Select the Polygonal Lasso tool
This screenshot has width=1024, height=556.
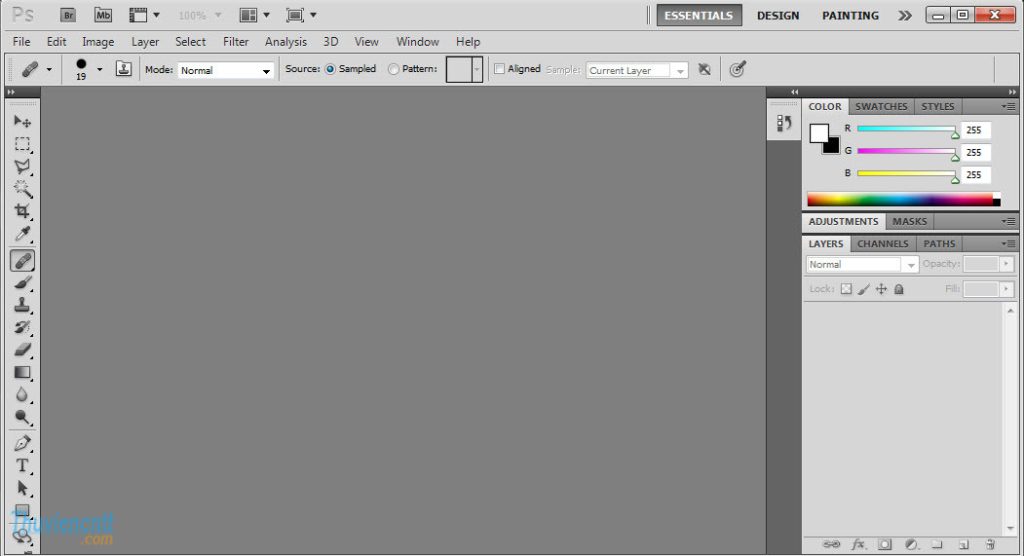[22, 166]
